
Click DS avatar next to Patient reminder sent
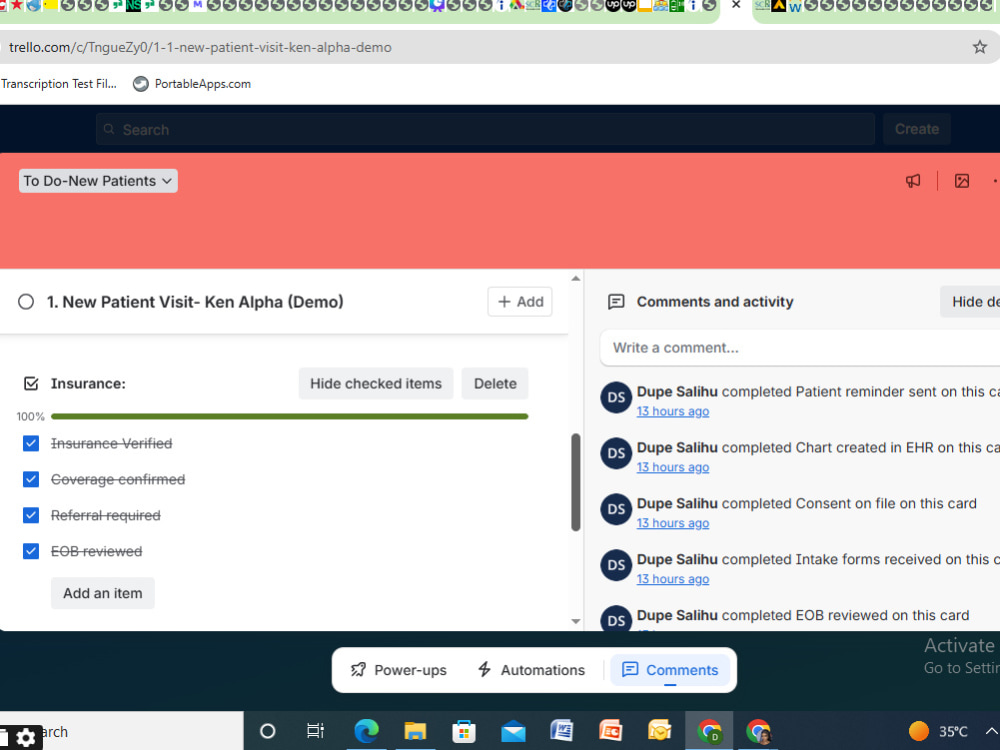[x=616, y=397]
